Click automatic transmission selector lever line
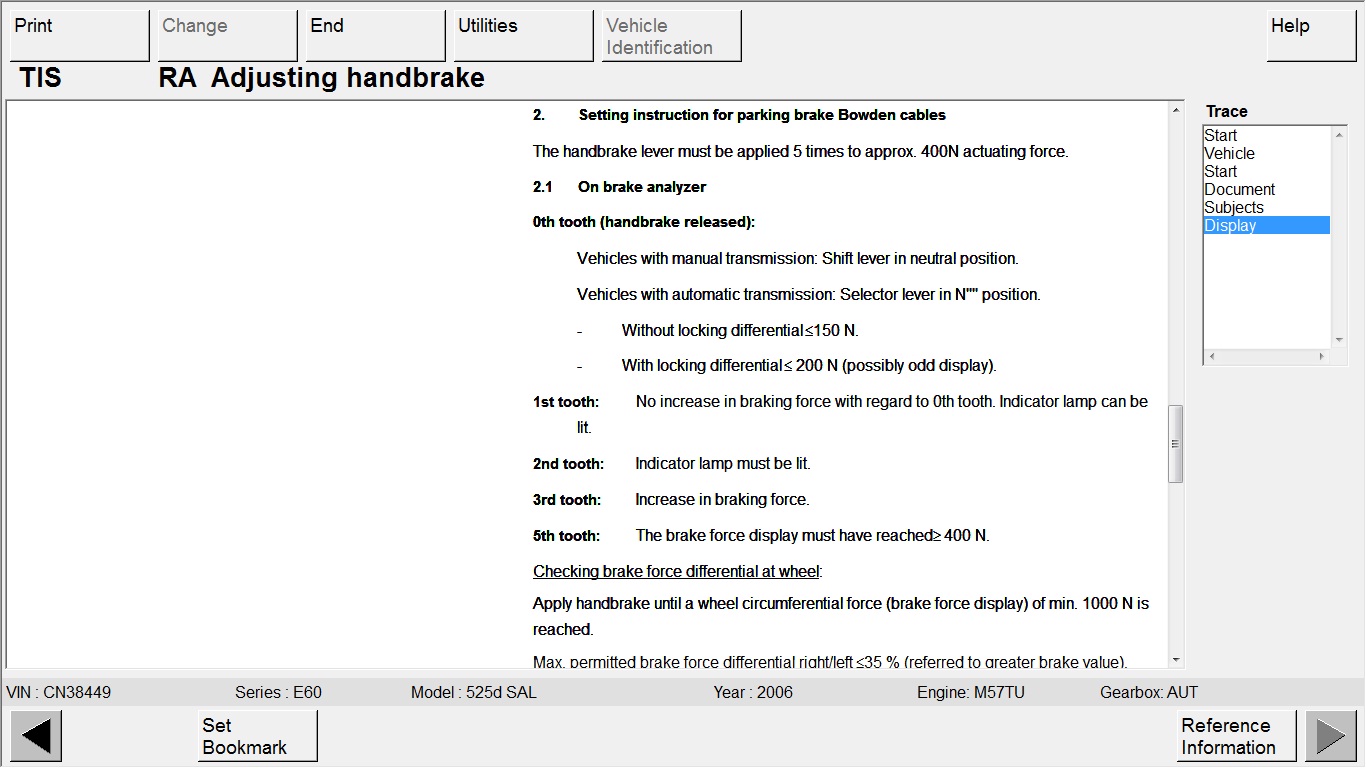 808,294
